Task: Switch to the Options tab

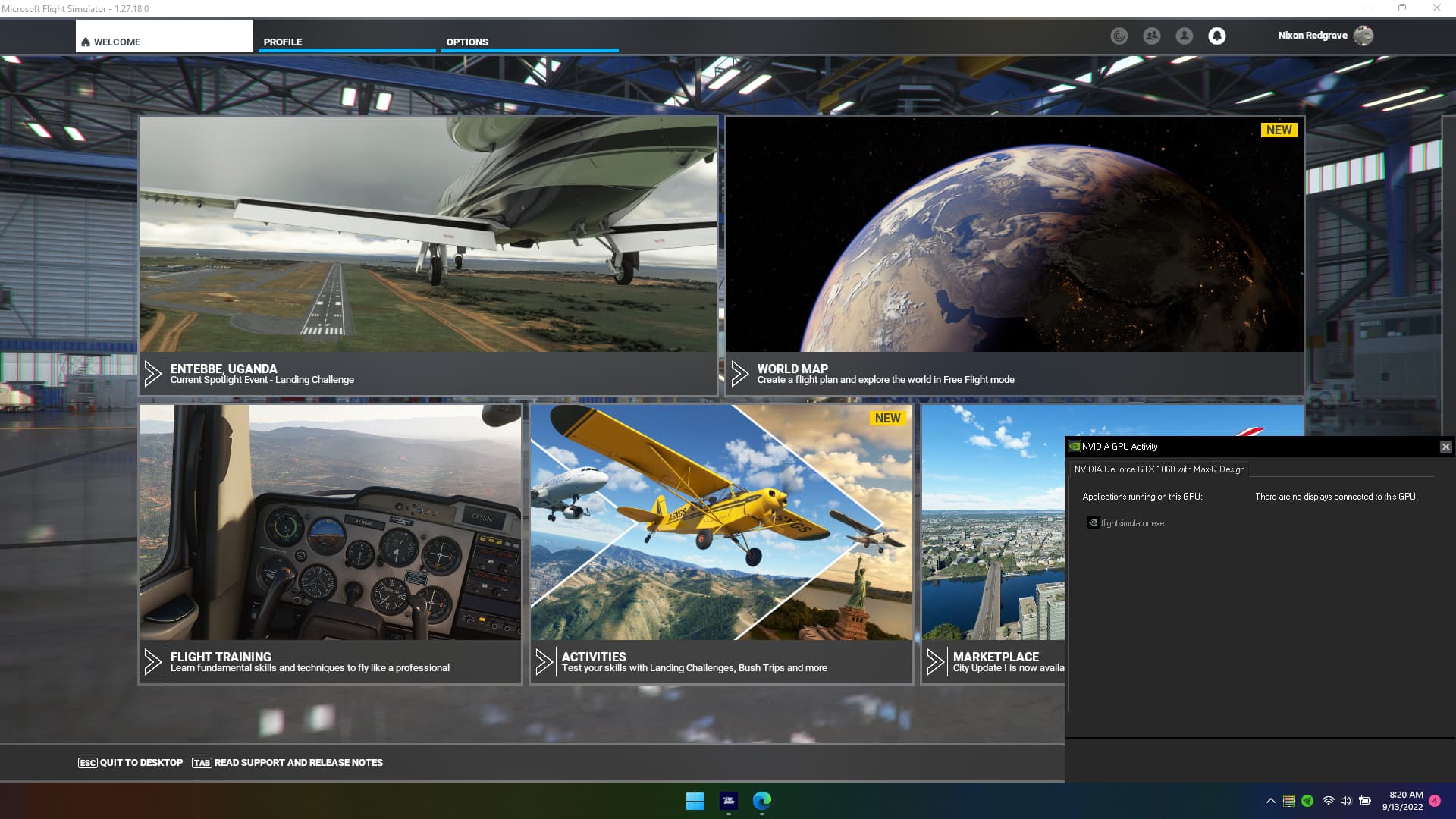Action: (530, 42)
